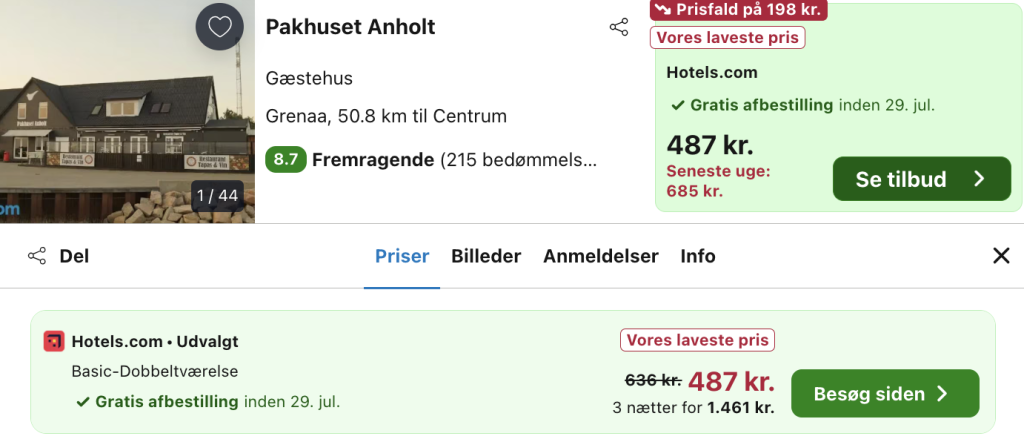
Task: Save hotel with the heart icon
Action: click(x=220, y=27)
